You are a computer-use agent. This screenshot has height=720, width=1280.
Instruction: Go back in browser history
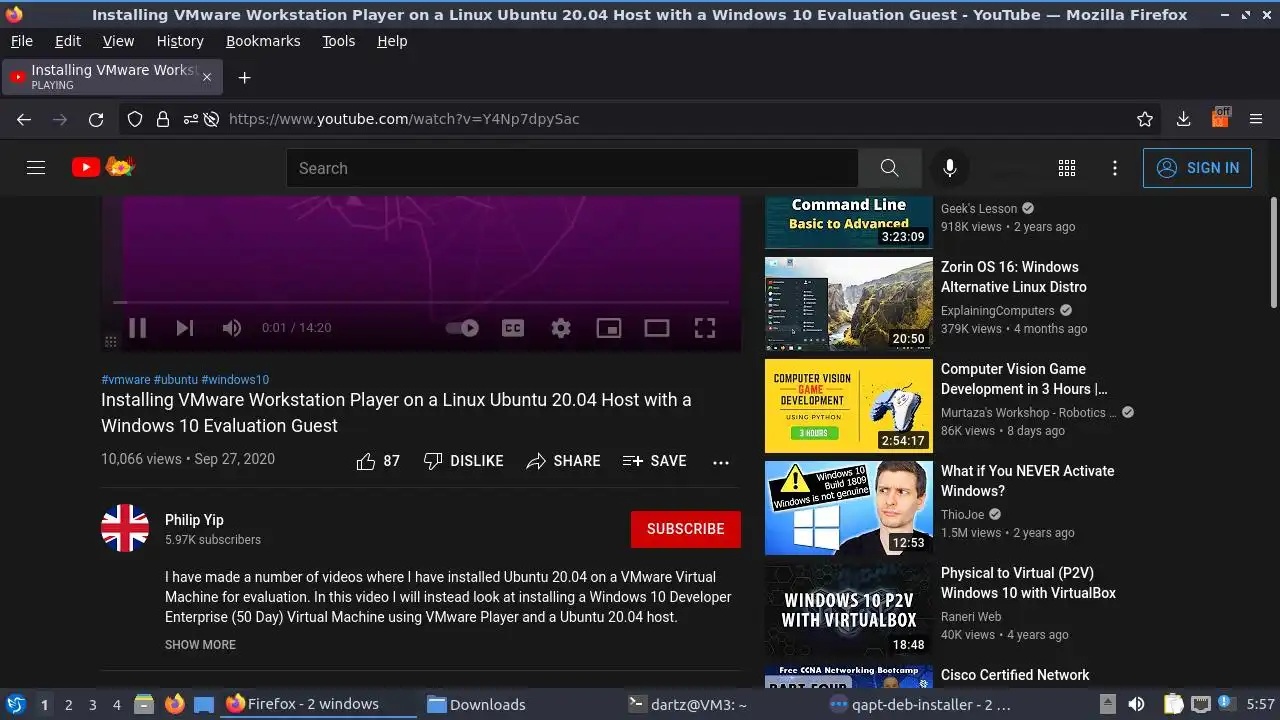pyautogui.click(x=24, y=119)
